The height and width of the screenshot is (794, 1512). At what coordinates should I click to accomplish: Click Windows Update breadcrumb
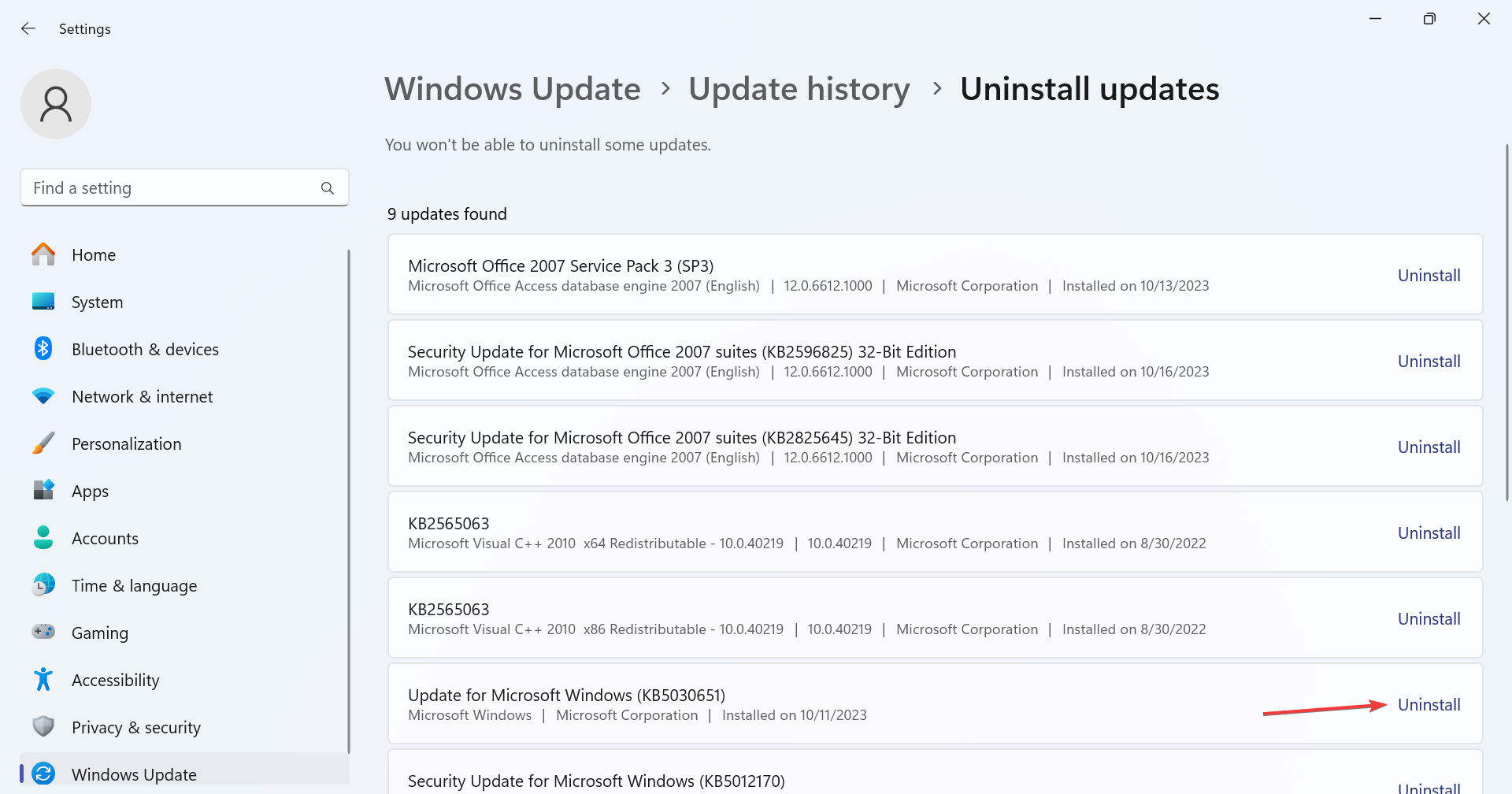click(513, 89)
